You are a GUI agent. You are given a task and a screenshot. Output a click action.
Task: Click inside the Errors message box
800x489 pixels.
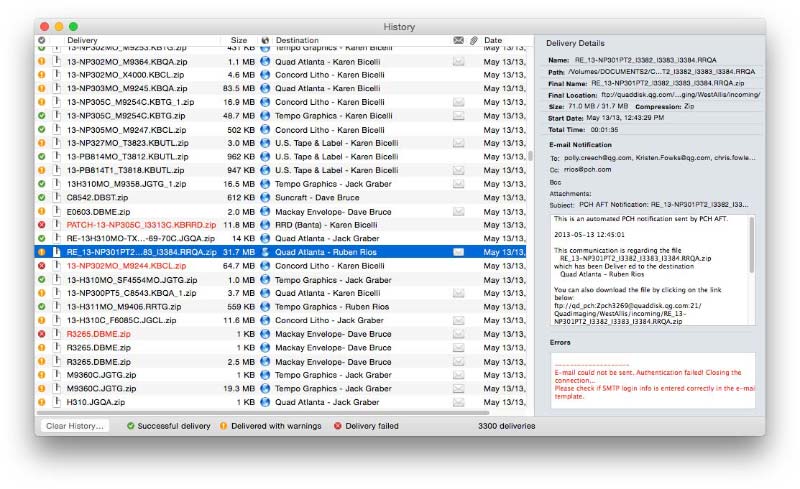[653, 380]
